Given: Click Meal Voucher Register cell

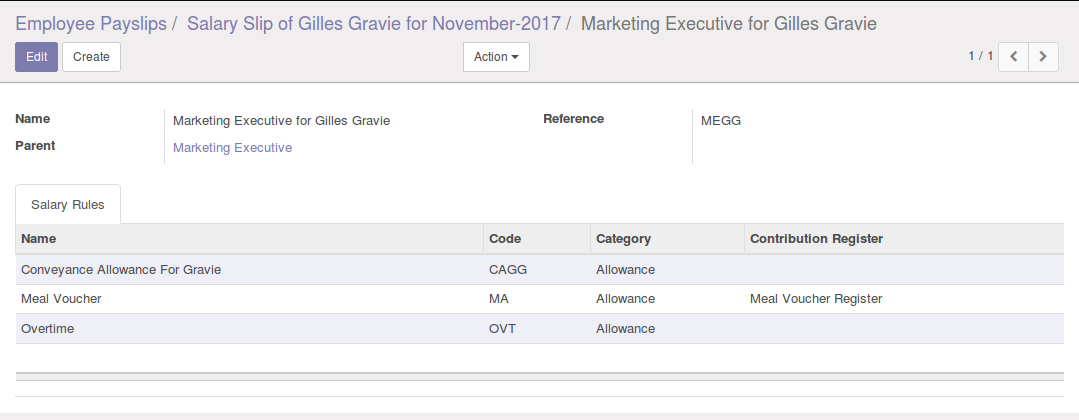Looking at the screenshot, I should (816, 299).
